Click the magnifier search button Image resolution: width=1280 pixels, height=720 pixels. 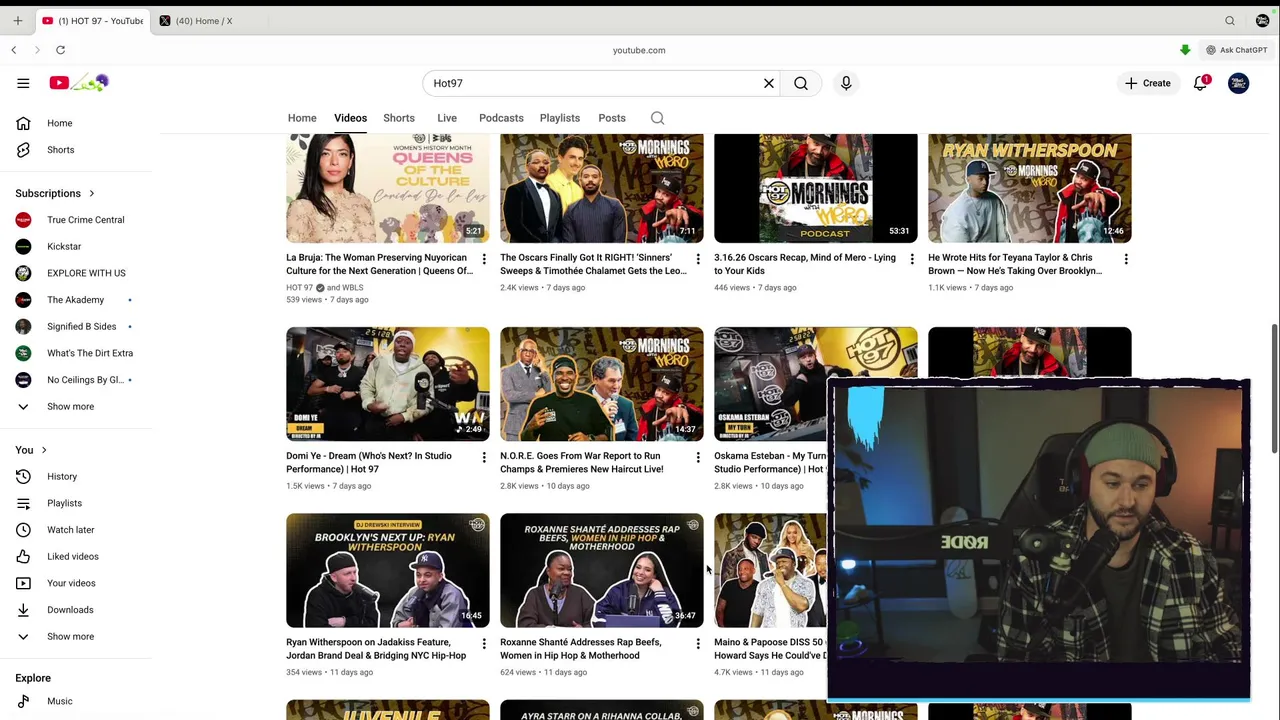801,83
